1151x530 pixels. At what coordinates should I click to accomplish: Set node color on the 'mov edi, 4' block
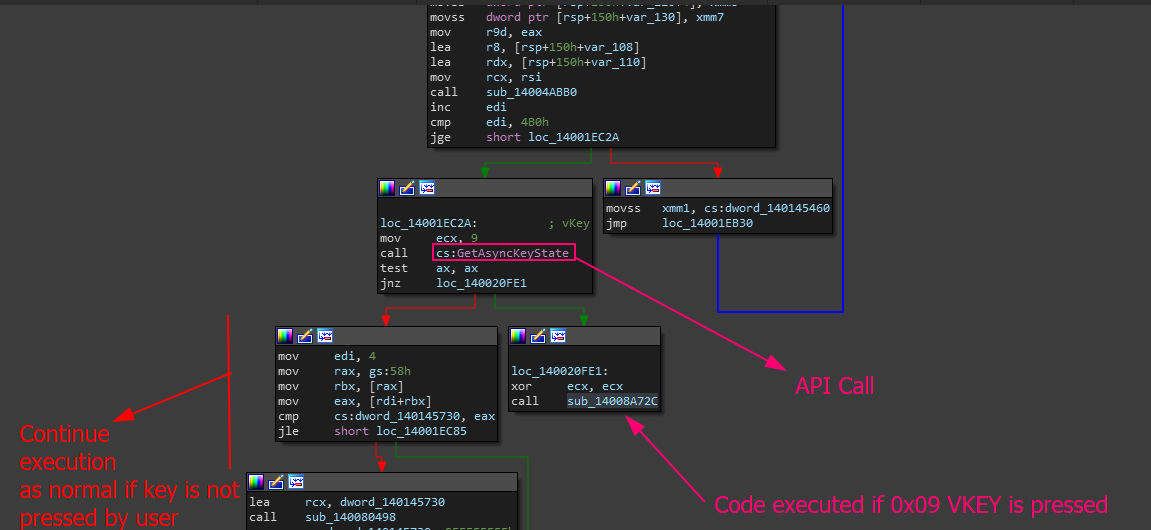pyautogui.click(x=285, y=336)
